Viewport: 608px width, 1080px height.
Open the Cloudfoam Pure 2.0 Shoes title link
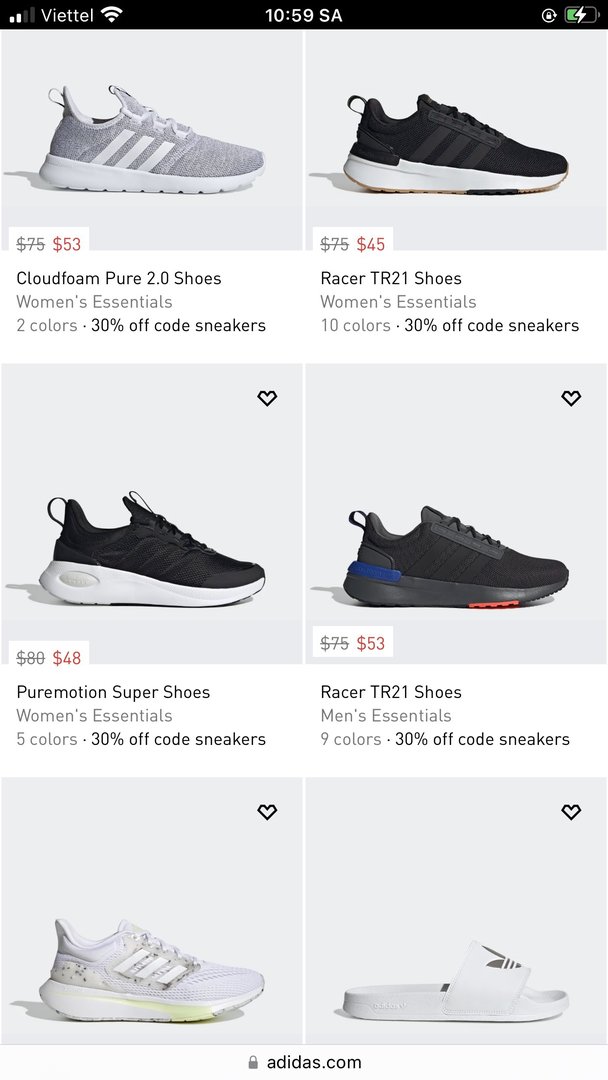click(x=119, y=278)
